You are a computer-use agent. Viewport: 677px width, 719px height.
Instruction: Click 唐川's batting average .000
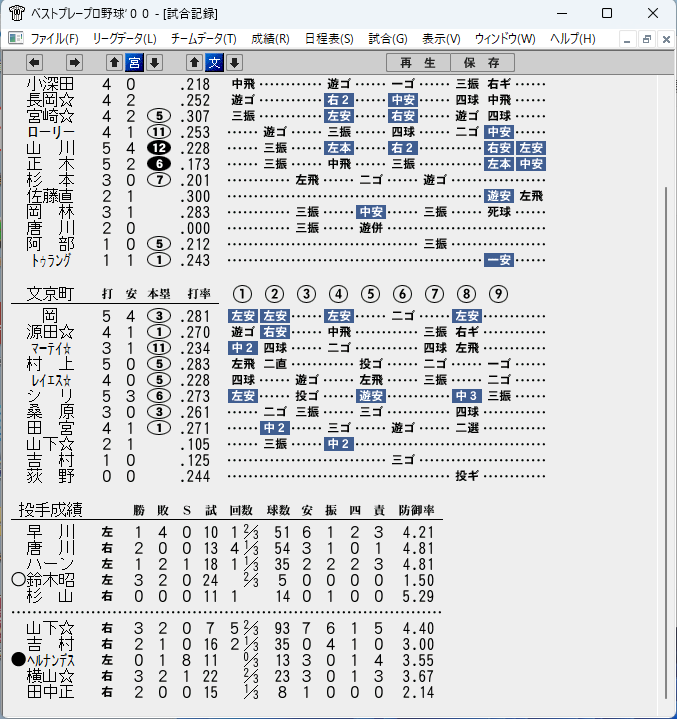coord(195,228)
